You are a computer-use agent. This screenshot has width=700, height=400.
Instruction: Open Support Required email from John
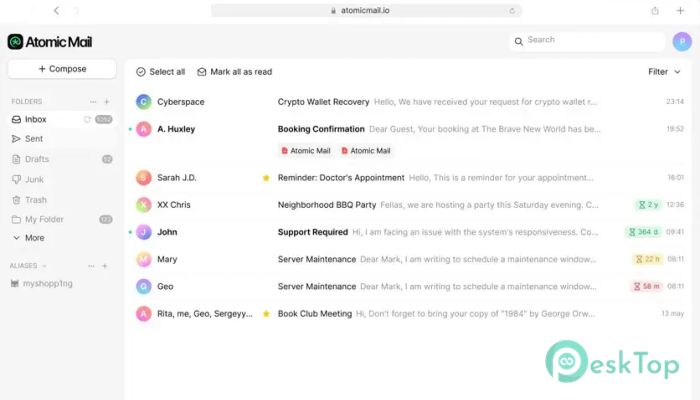point(409,232)
